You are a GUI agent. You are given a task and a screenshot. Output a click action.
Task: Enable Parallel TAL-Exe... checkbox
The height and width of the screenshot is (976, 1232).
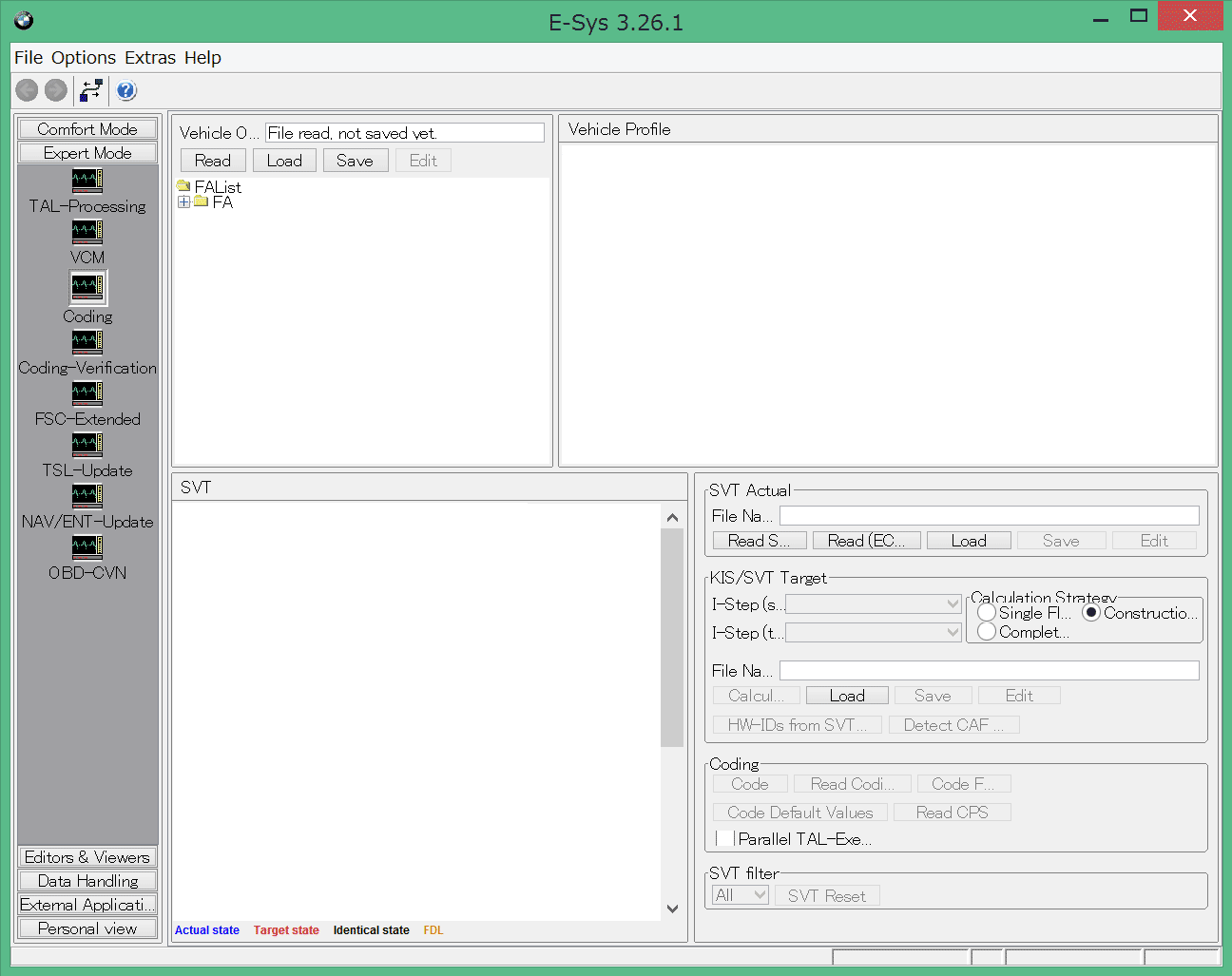725,838
